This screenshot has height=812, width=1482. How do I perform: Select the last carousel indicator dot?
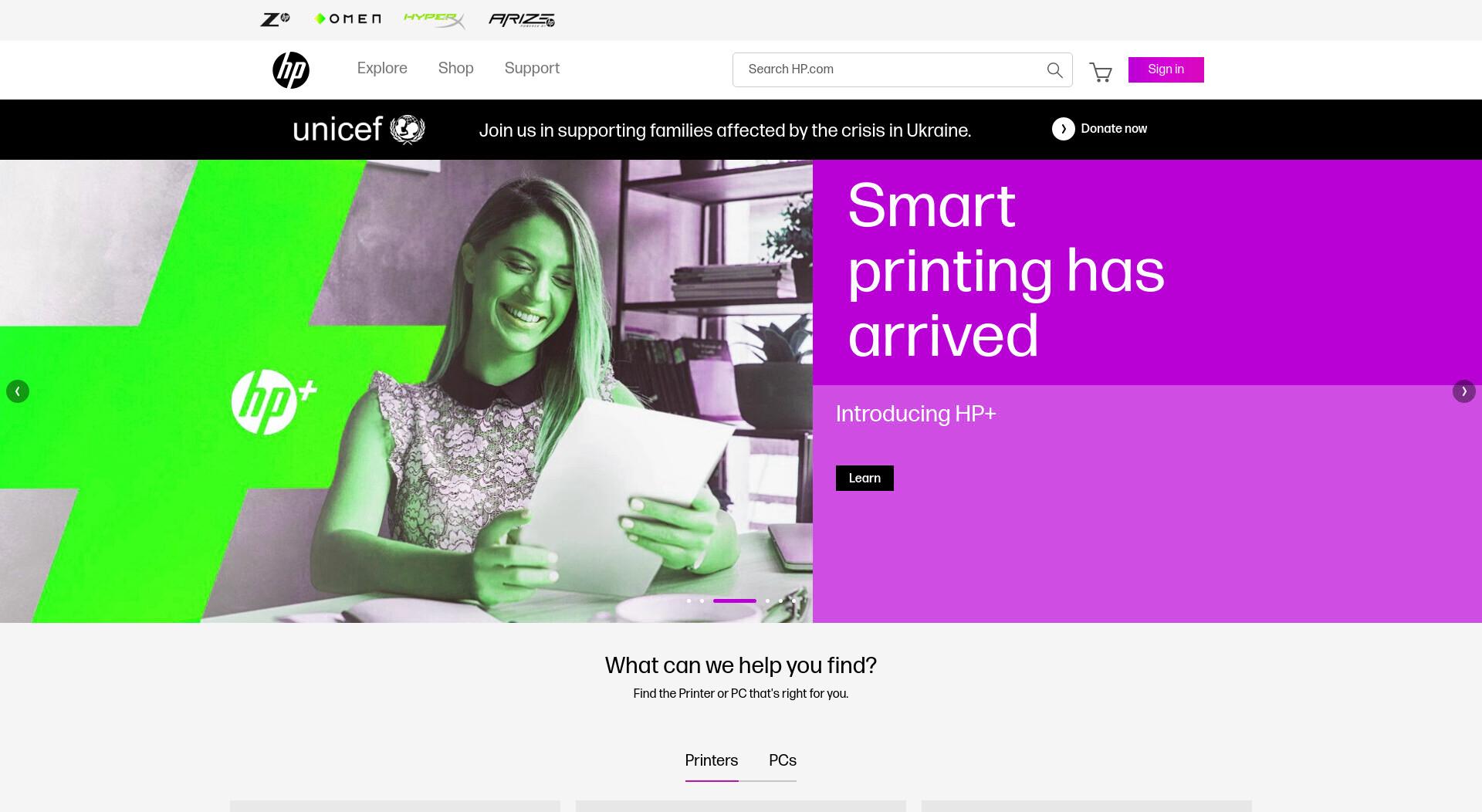pos(793,601)
